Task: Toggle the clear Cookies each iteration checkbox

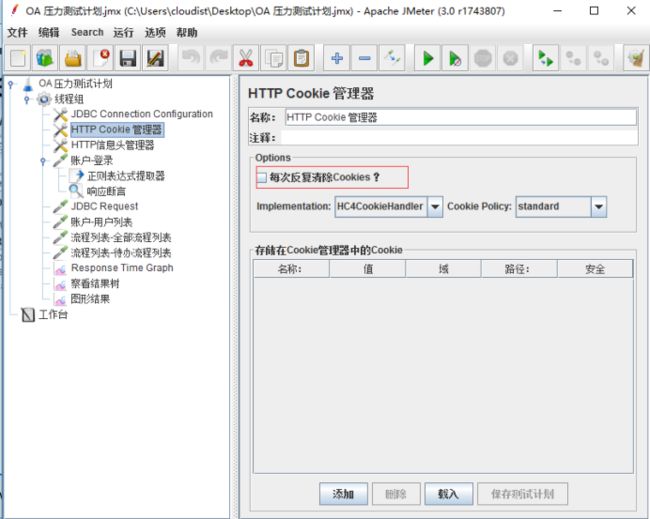Action: pyautogui.click(x=262, y=178)
